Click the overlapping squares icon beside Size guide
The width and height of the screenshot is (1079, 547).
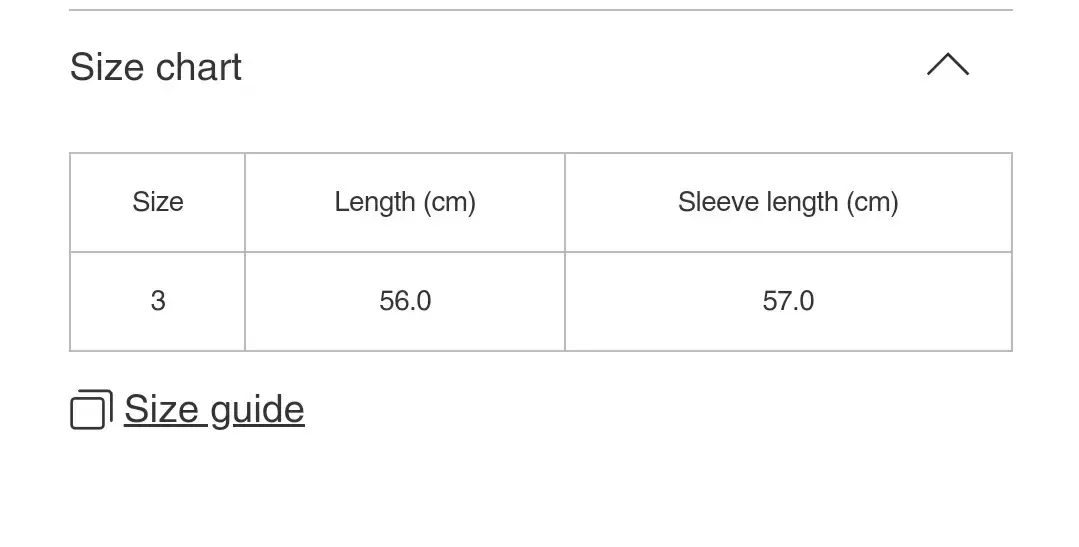point(90,410)
